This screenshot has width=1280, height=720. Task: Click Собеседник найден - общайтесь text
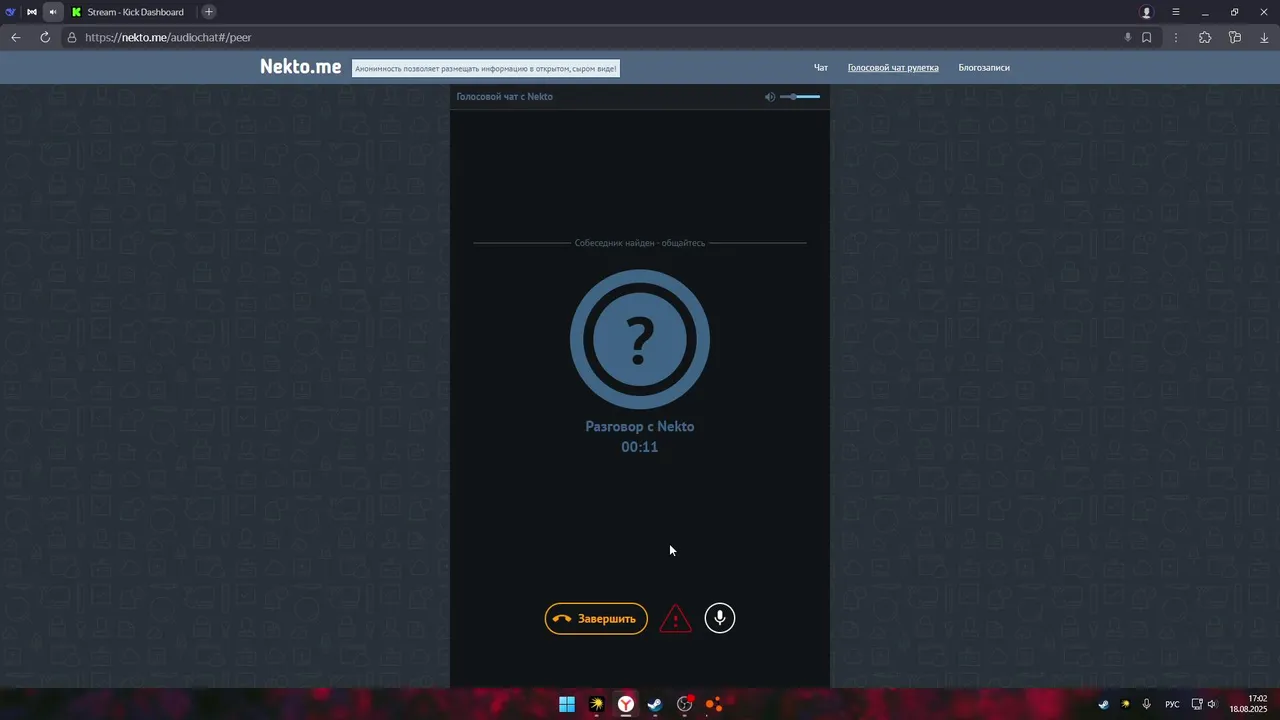point(640,243)
